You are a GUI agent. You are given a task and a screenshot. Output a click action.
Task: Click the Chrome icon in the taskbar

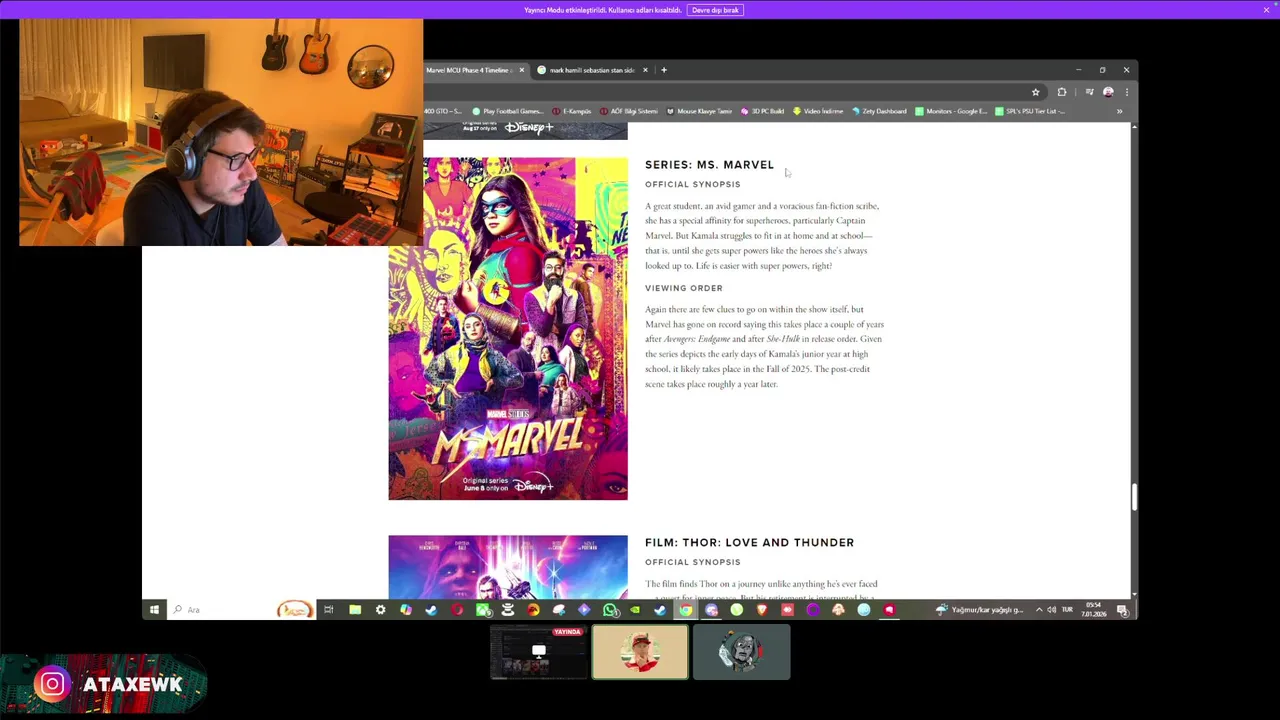pos(685,609)
